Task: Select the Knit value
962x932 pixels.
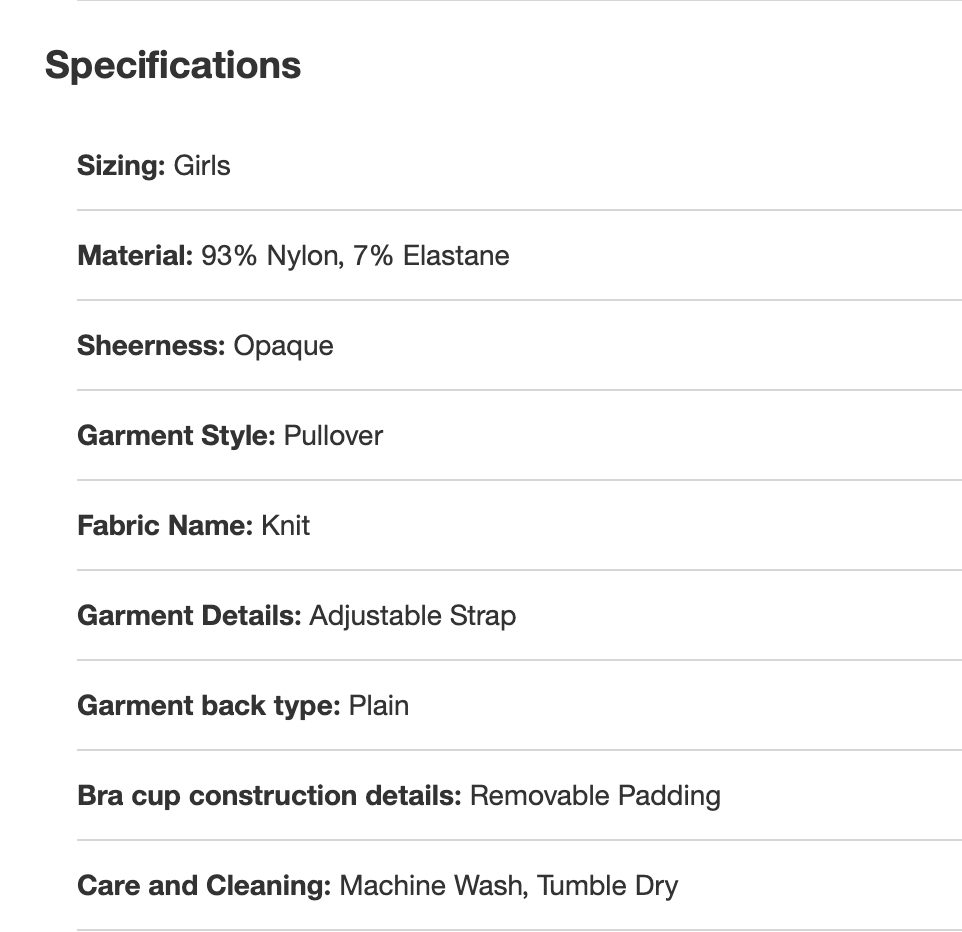Action: (x=286, y=525)
